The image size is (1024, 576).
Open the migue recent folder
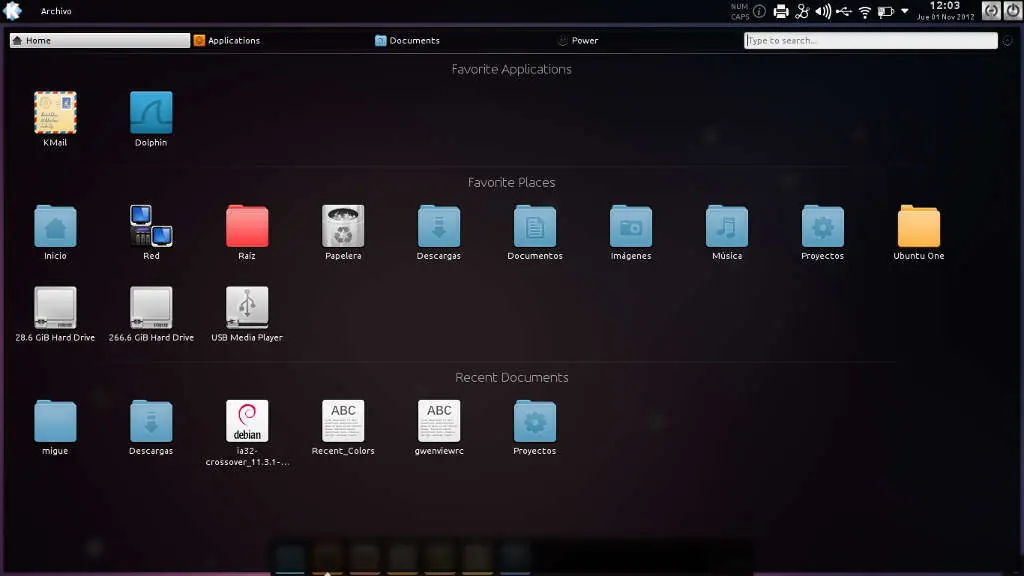coord(55,427)
